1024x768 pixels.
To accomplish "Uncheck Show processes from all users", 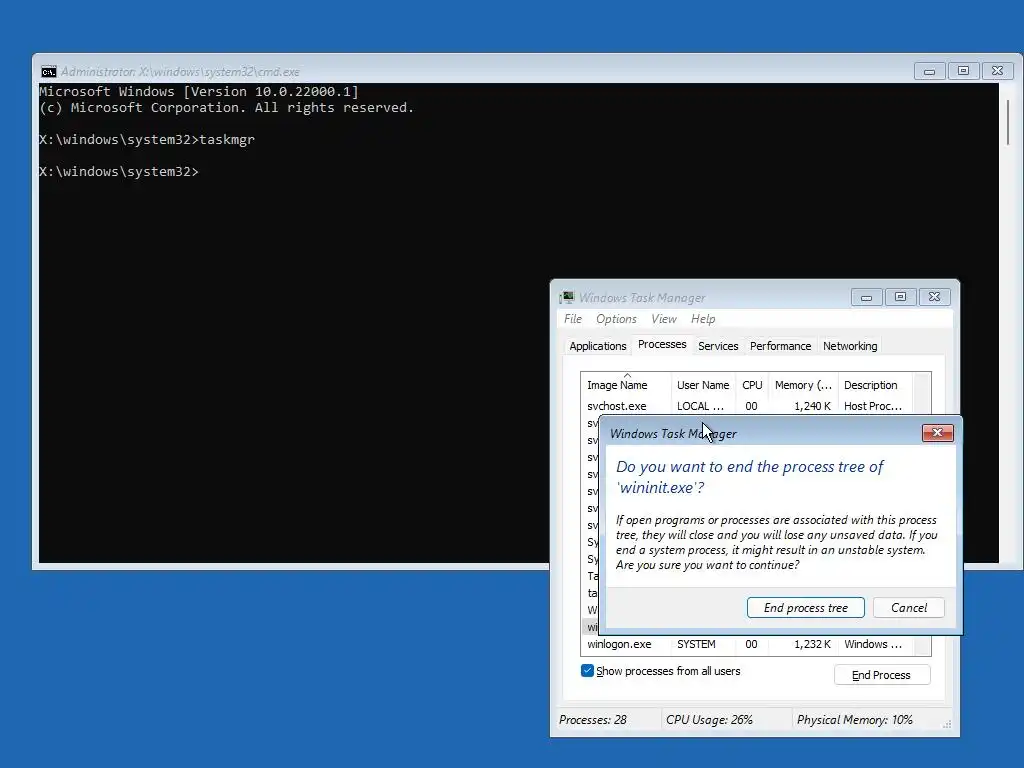I will (x=587, y=671).
